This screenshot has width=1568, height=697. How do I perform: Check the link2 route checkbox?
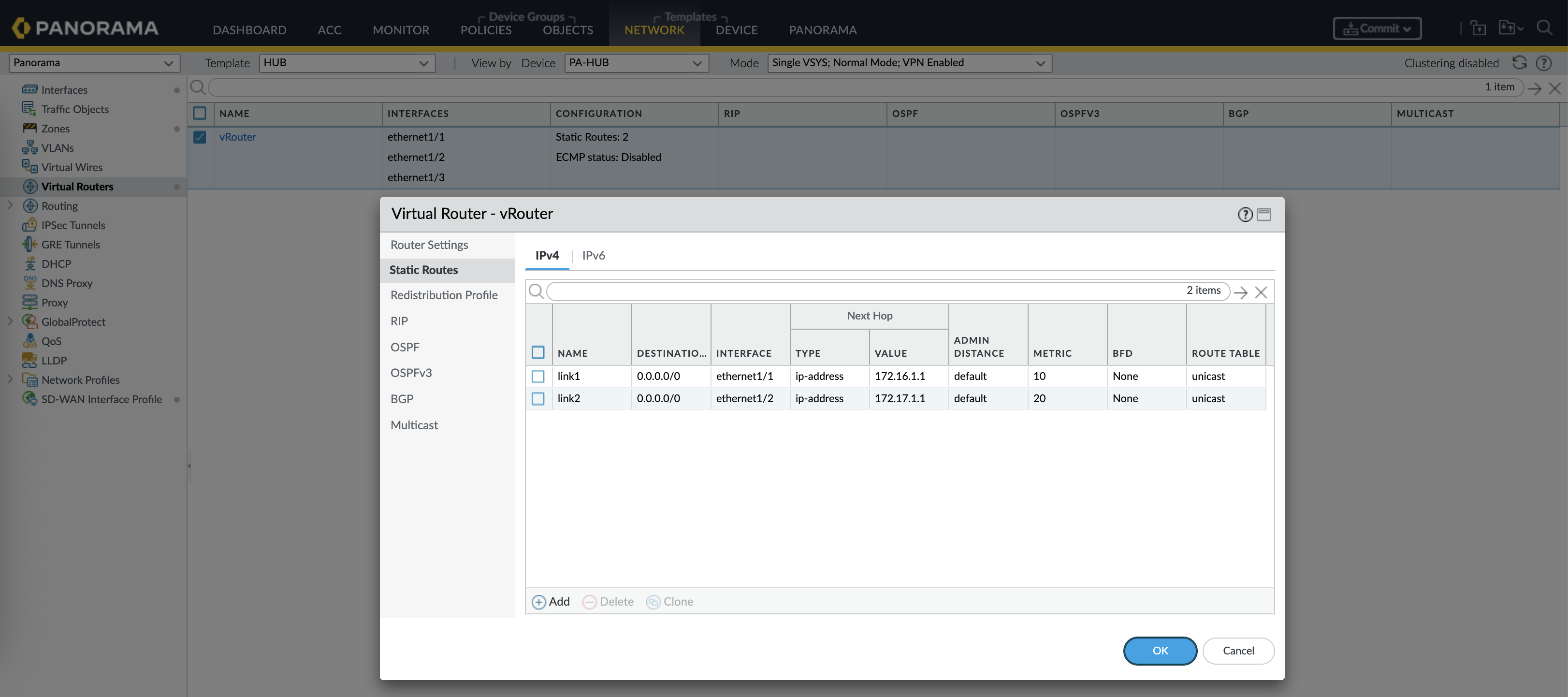coord(538,399)
